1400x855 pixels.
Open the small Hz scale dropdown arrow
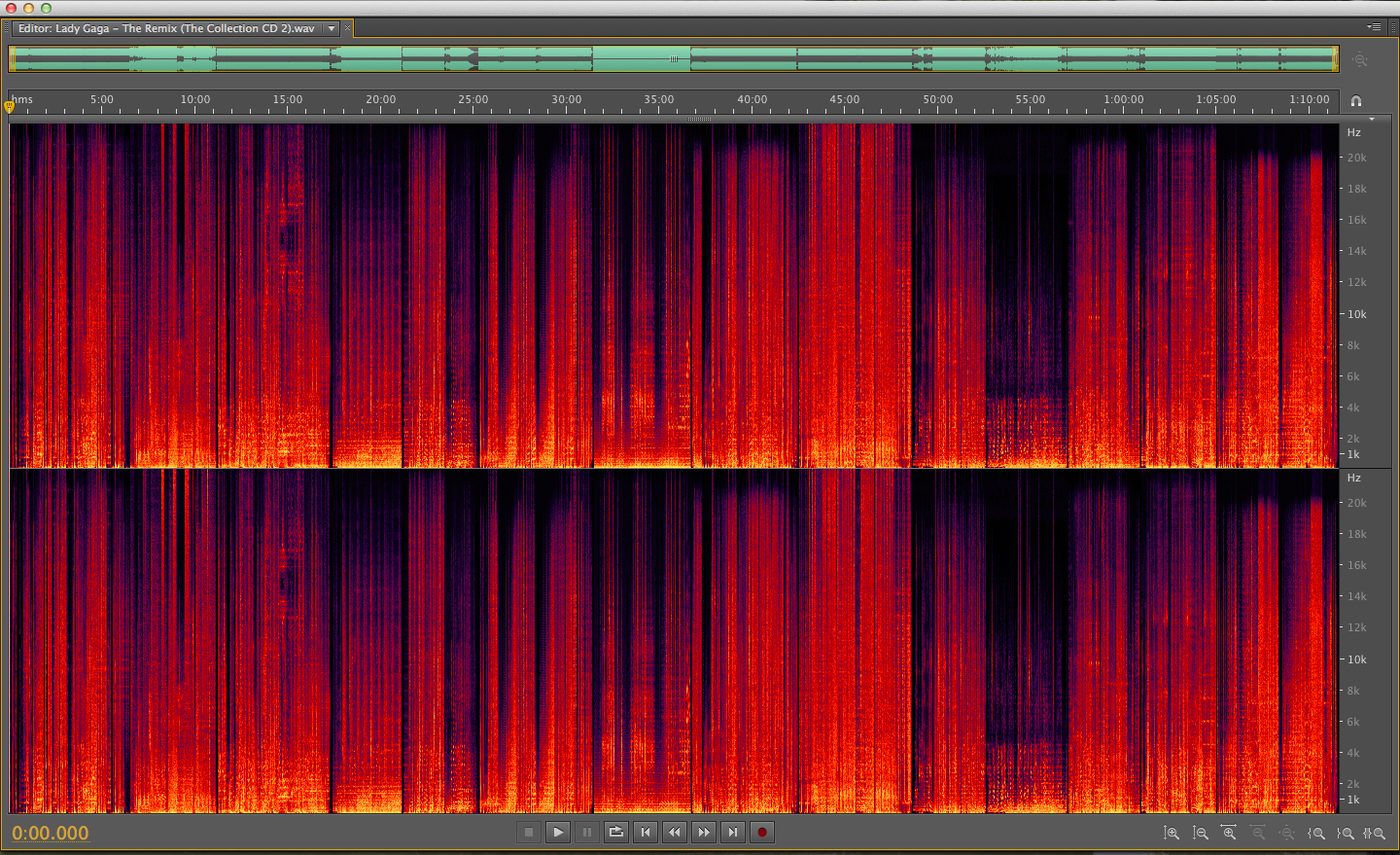click(1371, 119)
